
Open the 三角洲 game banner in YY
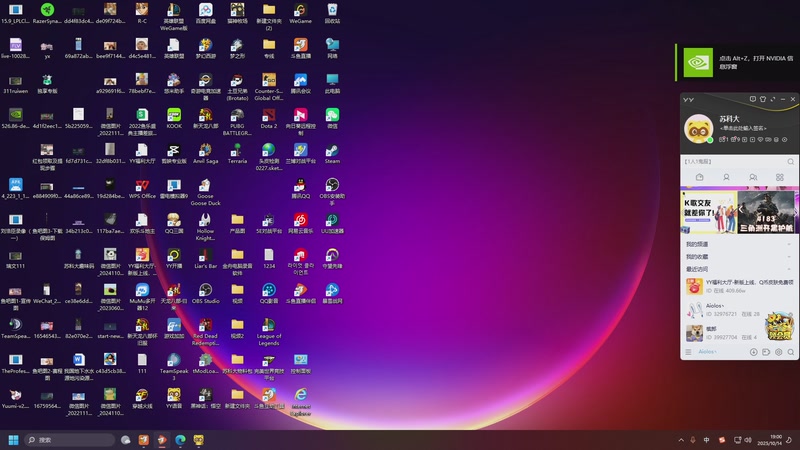tap(766, 212)
